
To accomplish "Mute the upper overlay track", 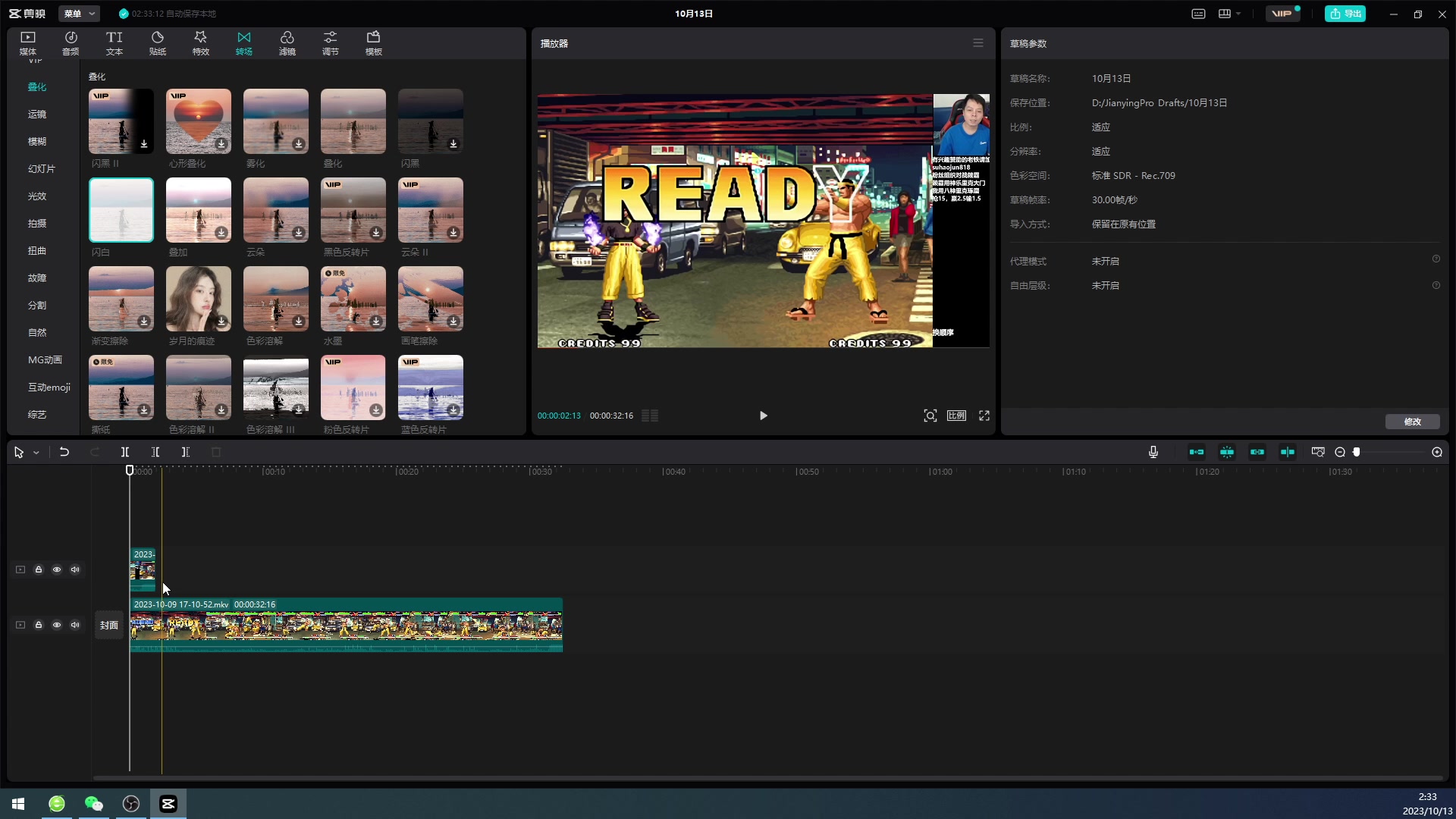I will tap(75, 570).
